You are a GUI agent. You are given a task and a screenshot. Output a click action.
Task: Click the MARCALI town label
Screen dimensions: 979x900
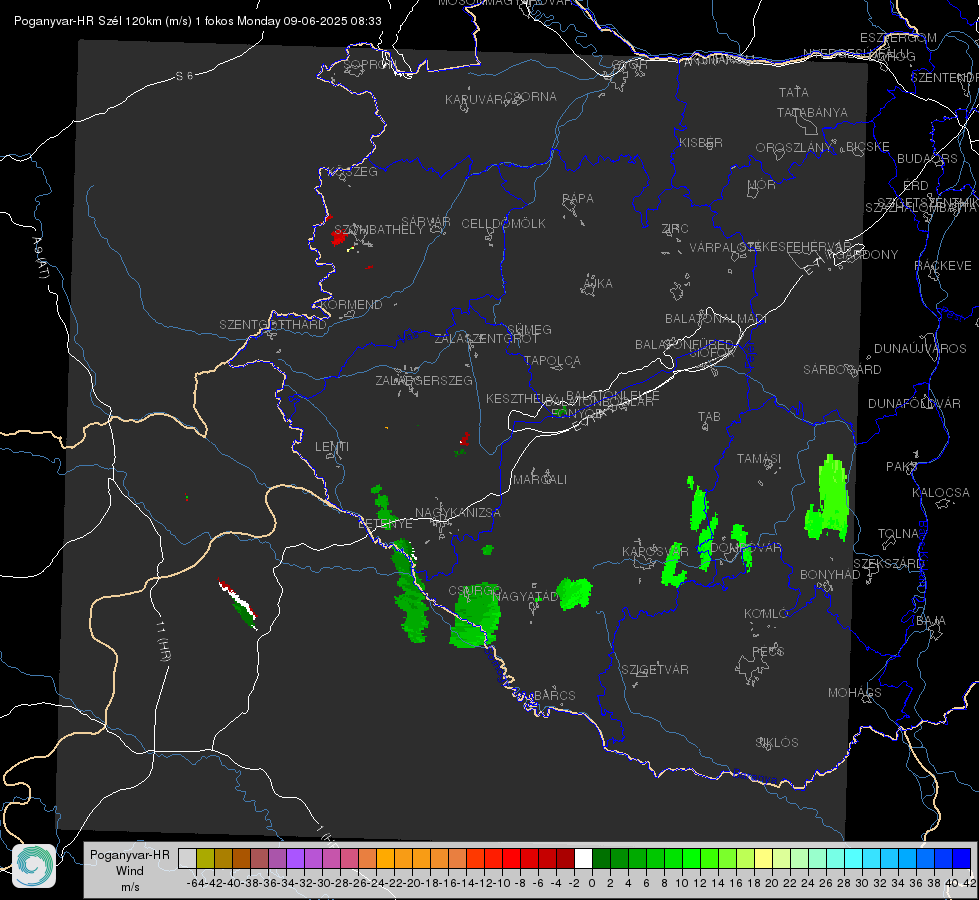click(x=540, y=480)
